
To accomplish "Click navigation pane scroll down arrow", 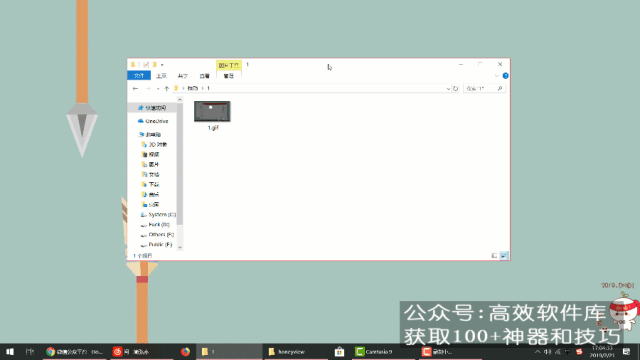I will tap(180, 247).
